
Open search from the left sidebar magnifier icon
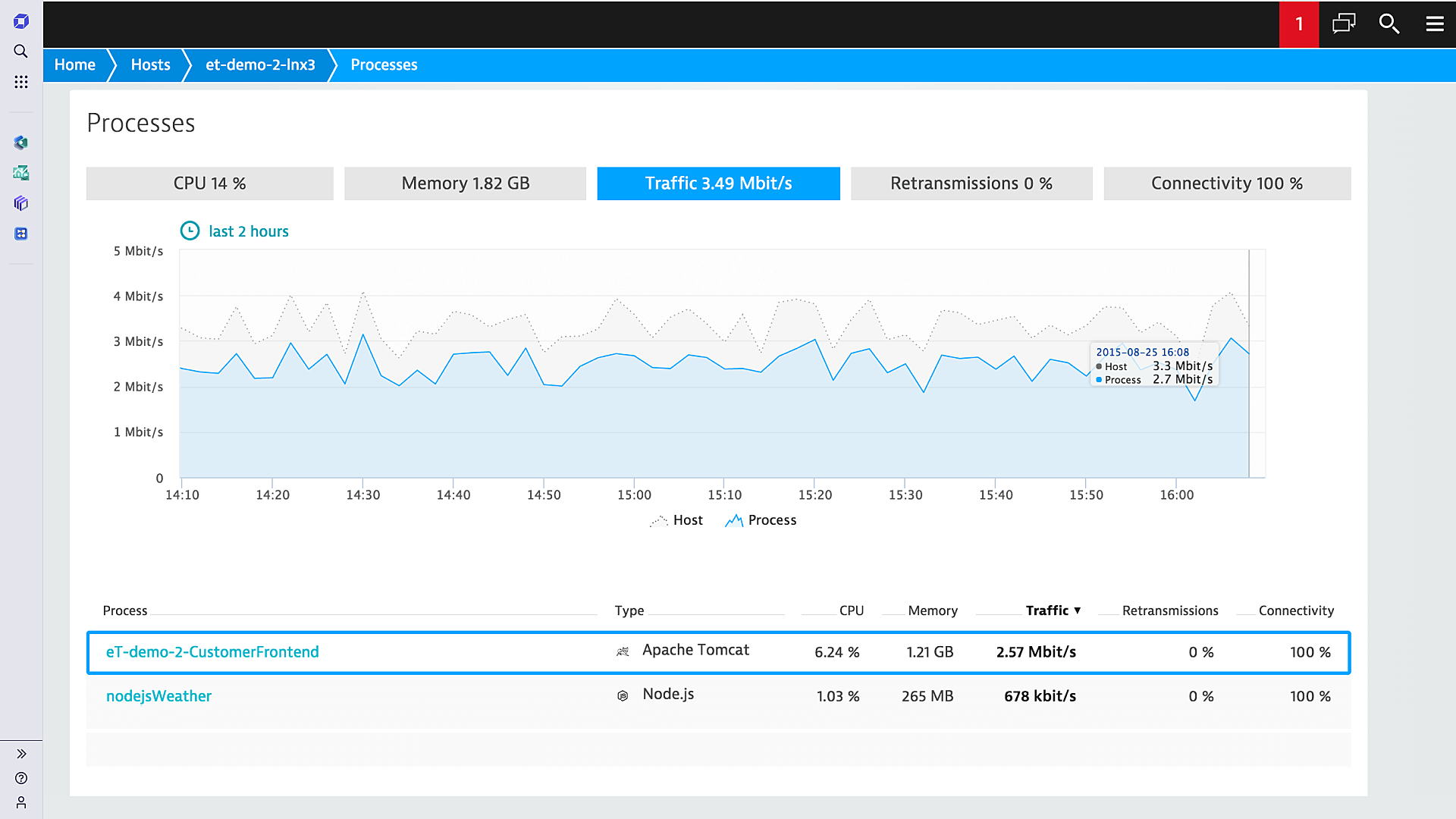click(x=20, y=52)
